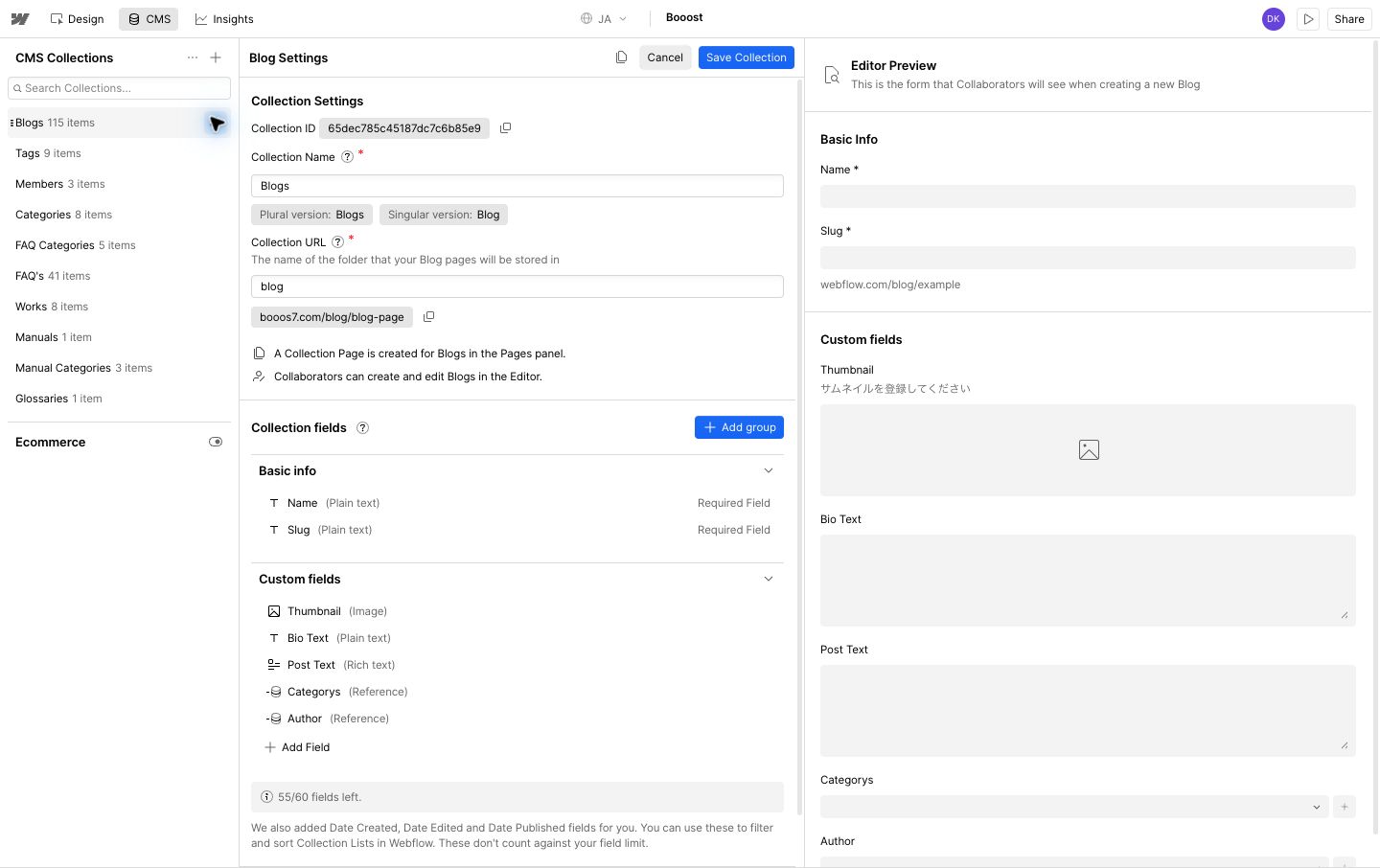Viewport: 1380px width, 868px height.
Task: Collapse the Custom fields group
Action: tap(768, 579)
